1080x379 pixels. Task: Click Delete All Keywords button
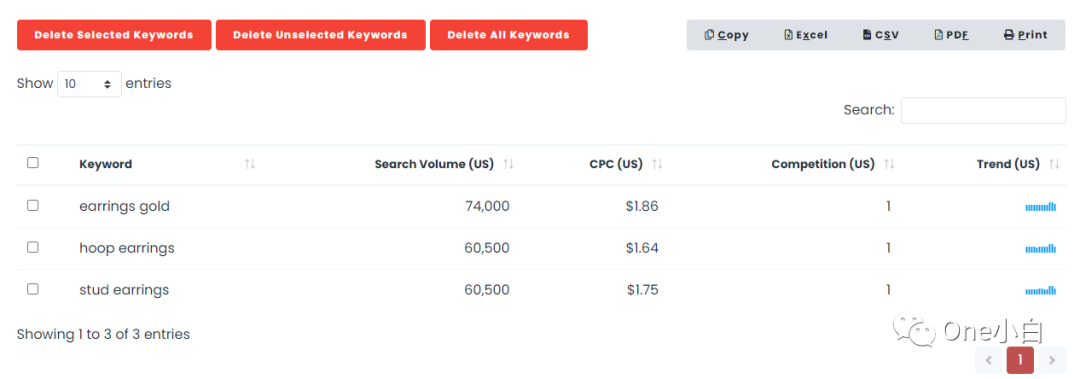508,35
